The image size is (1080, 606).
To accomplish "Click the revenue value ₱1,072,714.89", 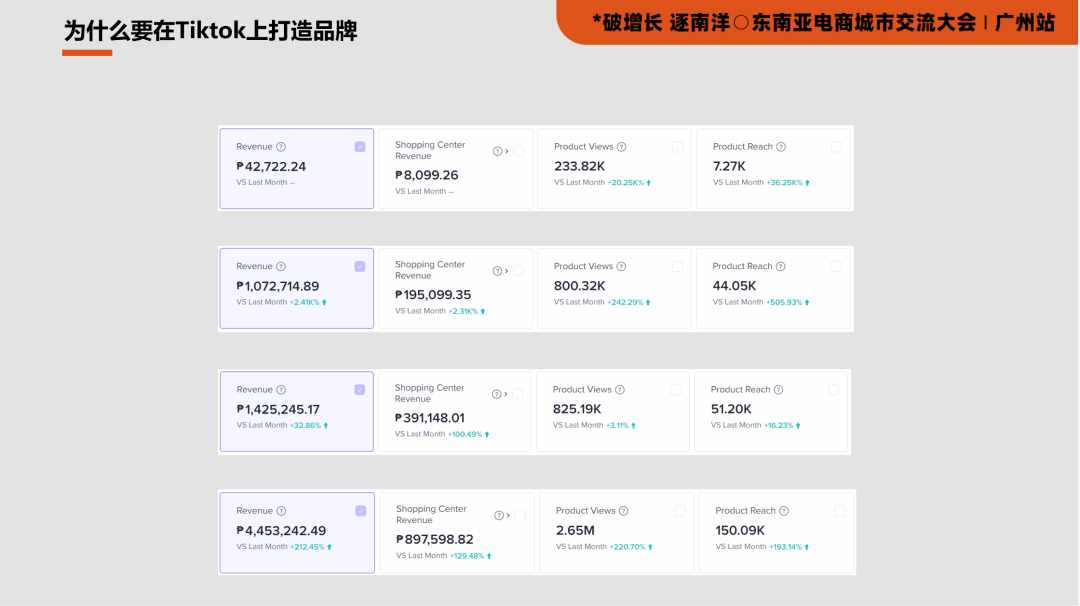I will tap(278, 286).
